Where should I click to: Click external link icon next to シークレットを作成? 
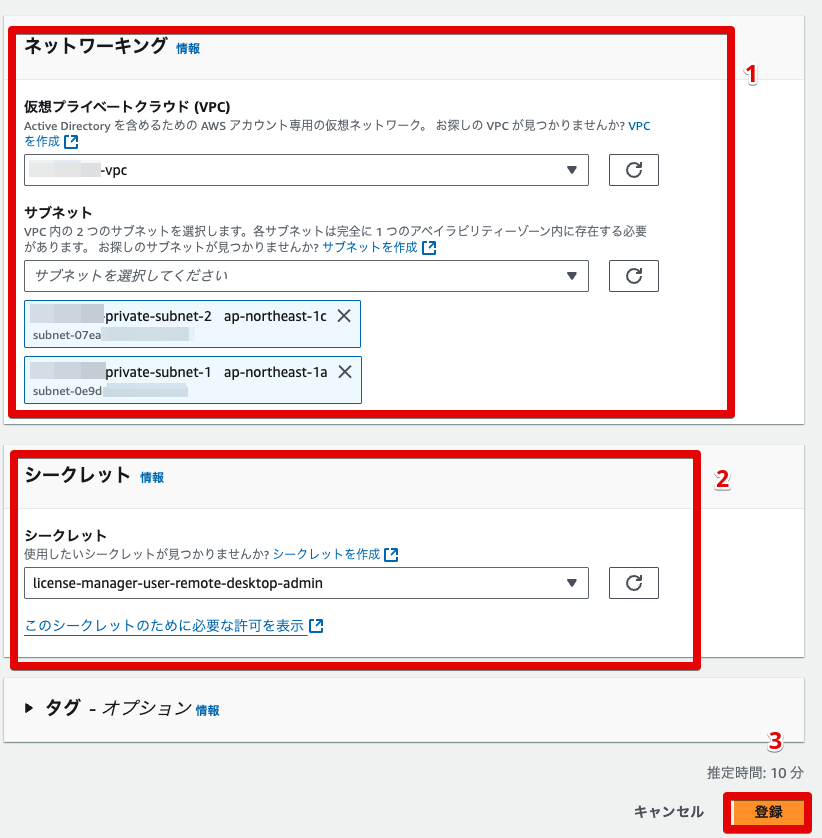(x=391, y=554)
